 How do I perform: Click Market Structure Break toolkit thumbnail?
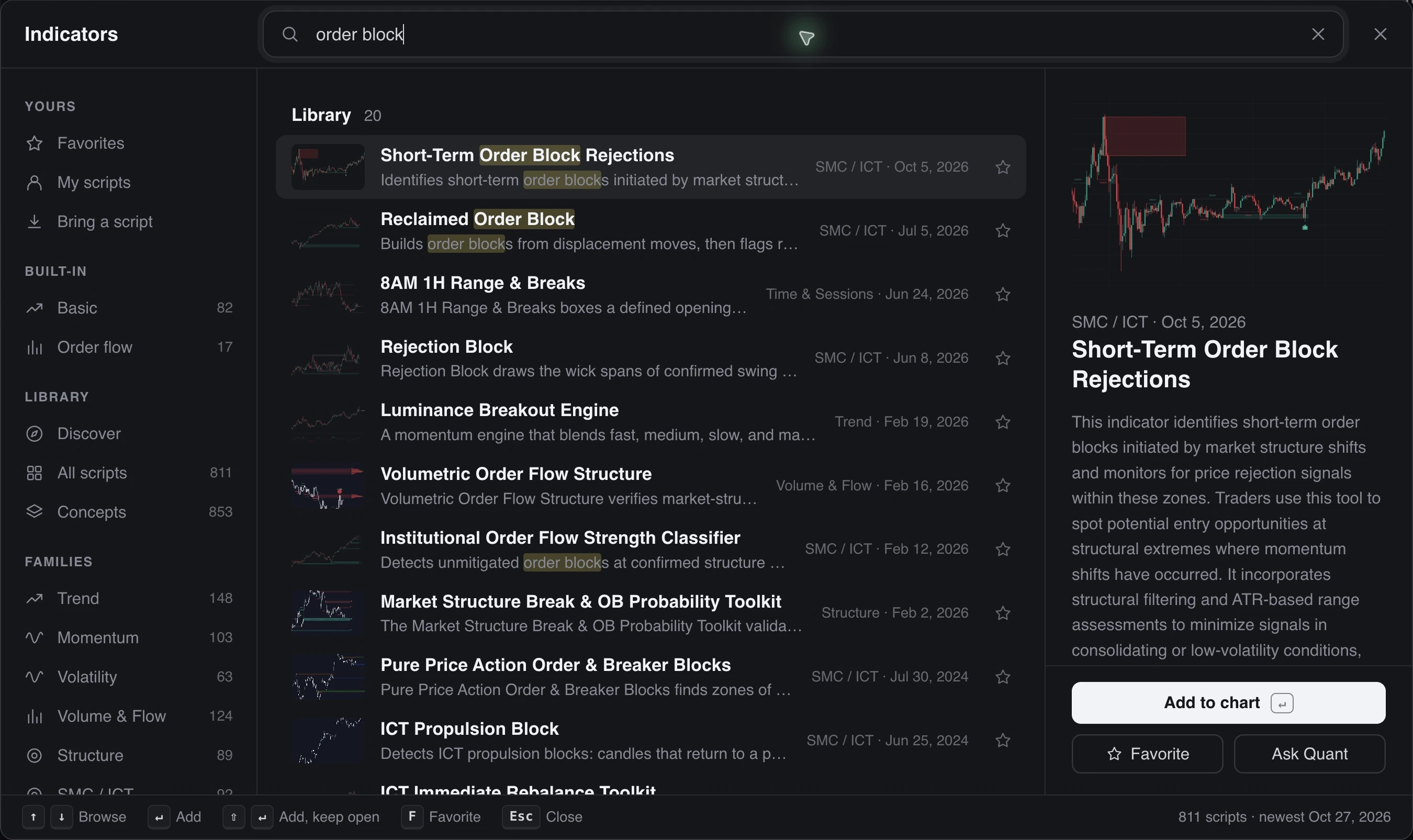328,613
